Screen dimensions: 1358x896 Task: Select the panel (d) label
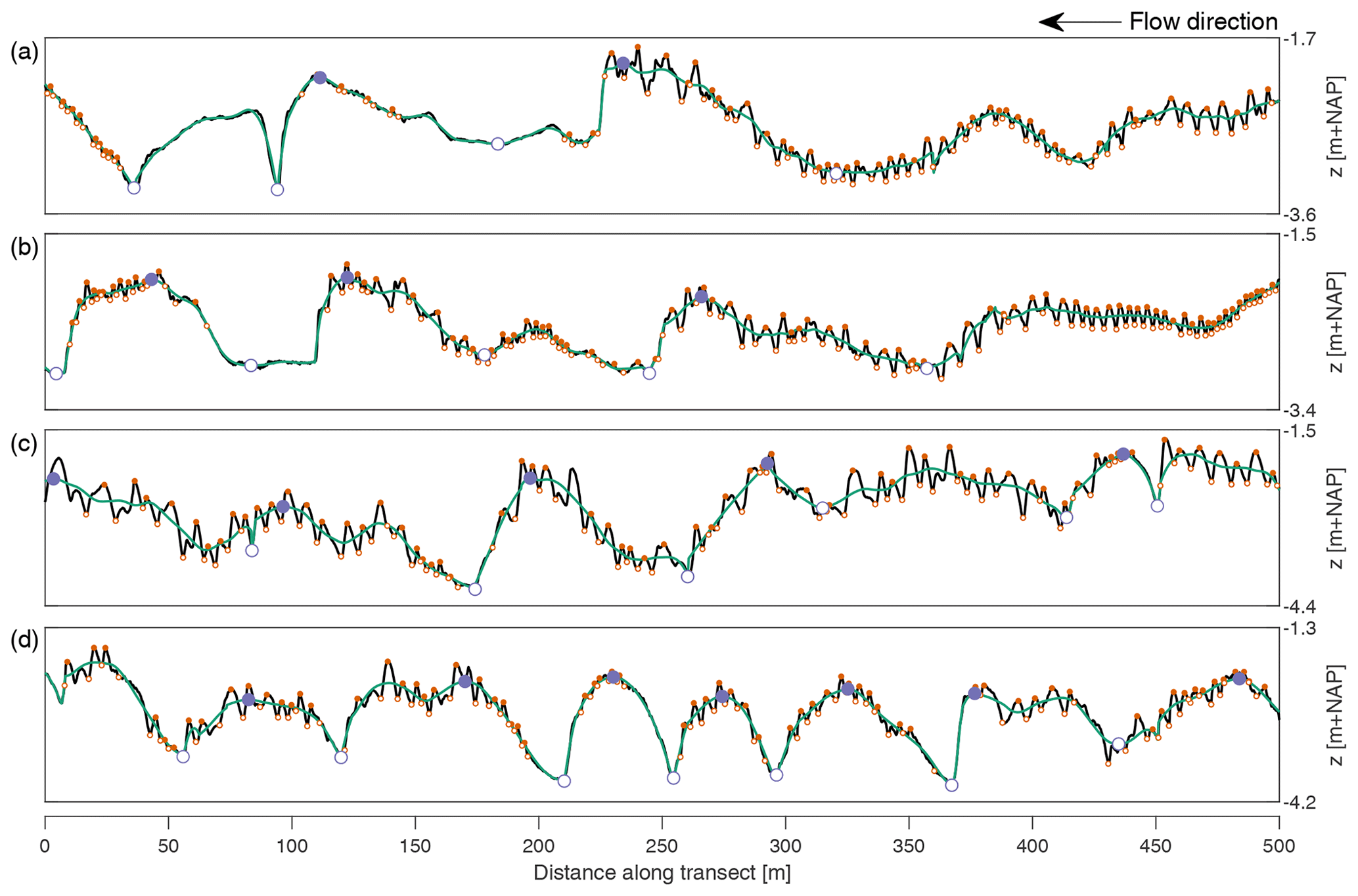pos(24,640)
